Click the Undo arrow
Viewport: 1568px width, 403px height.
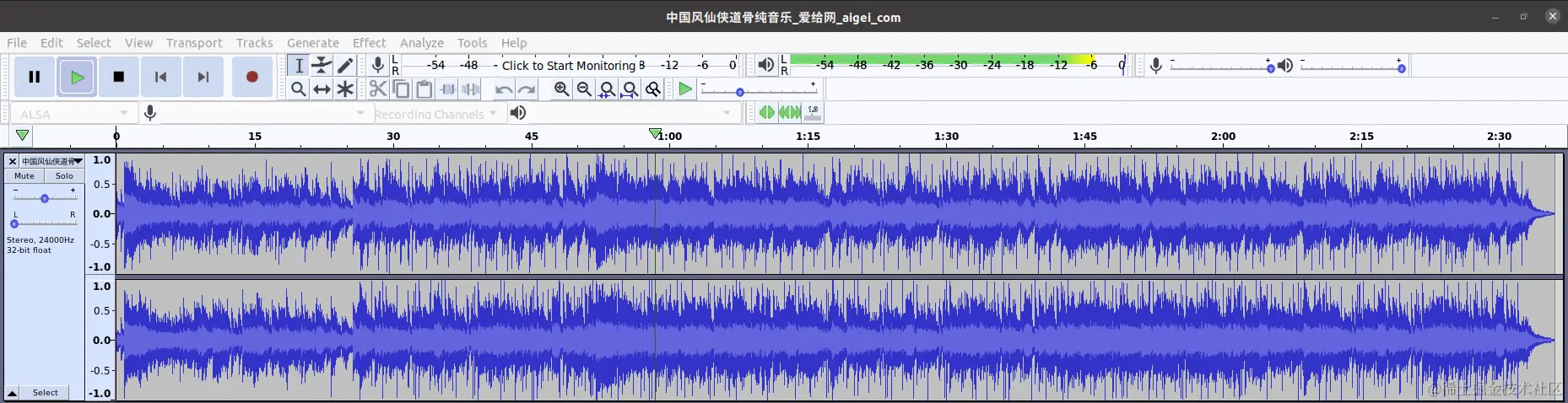504,89
